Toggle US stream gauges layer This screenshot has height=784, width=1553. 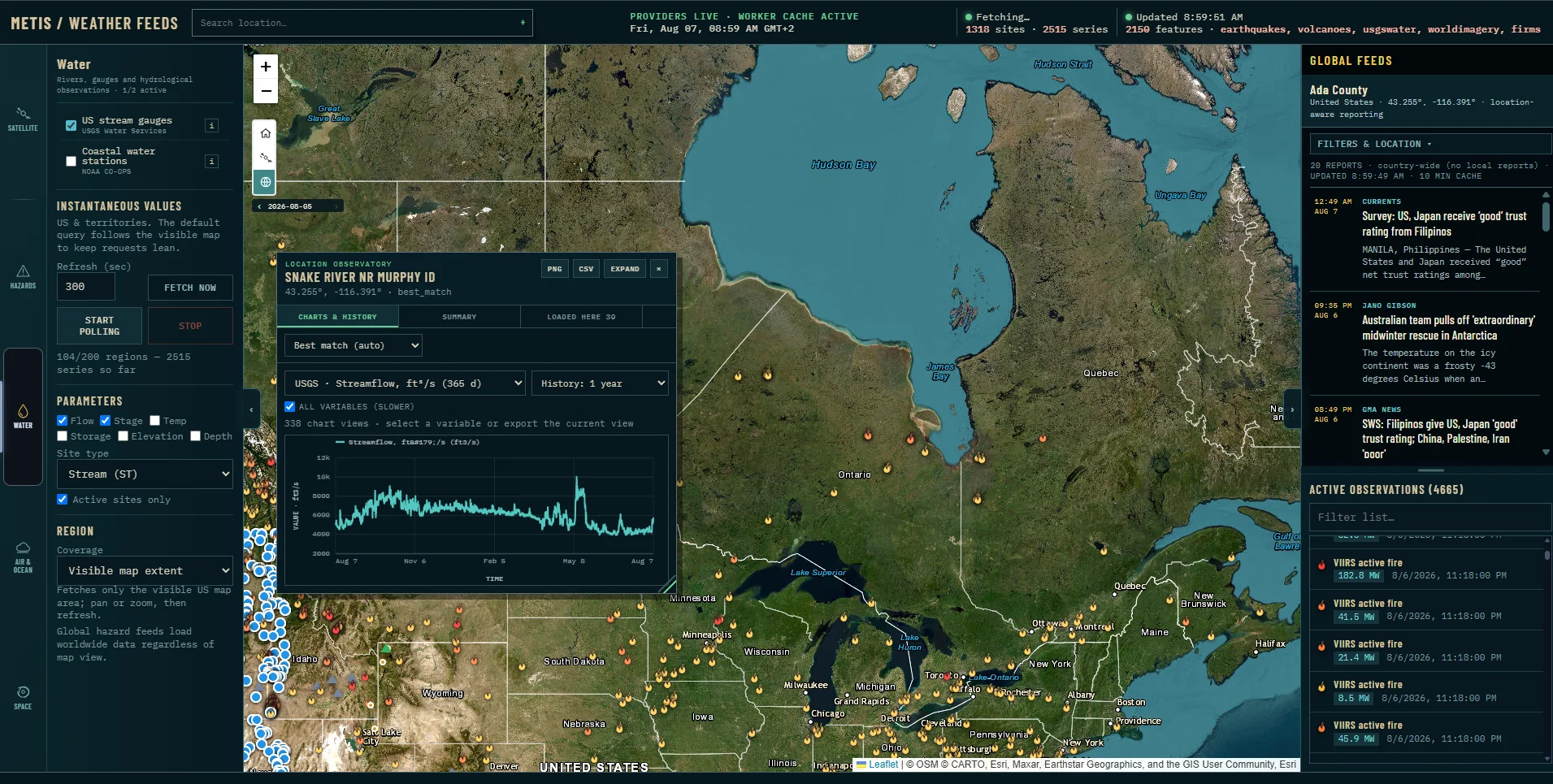(x=71, y=125)
